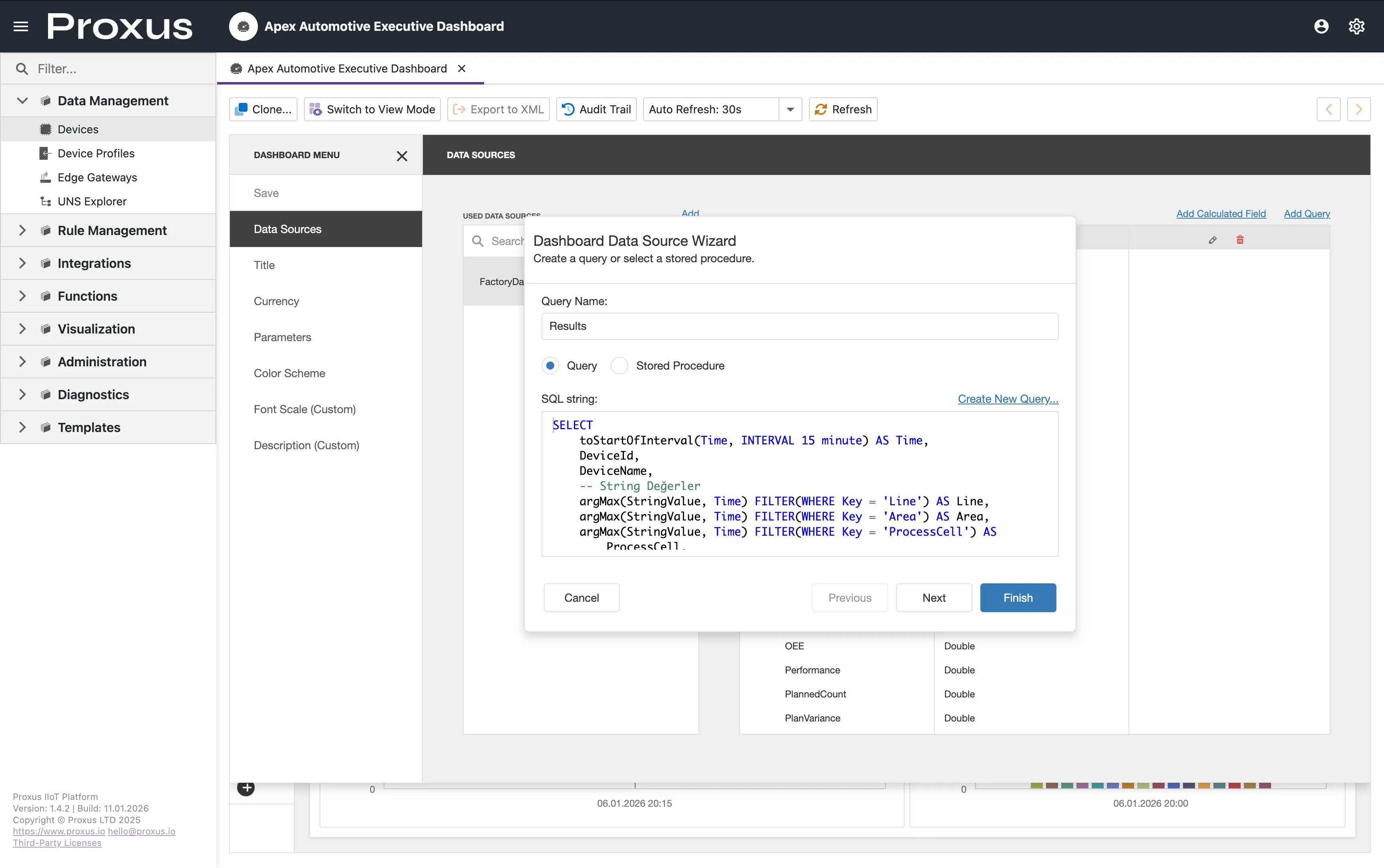This screenshot has height=868, width=1384.
Task: Click the user account icon
Action: click(x=1322, y=26)
